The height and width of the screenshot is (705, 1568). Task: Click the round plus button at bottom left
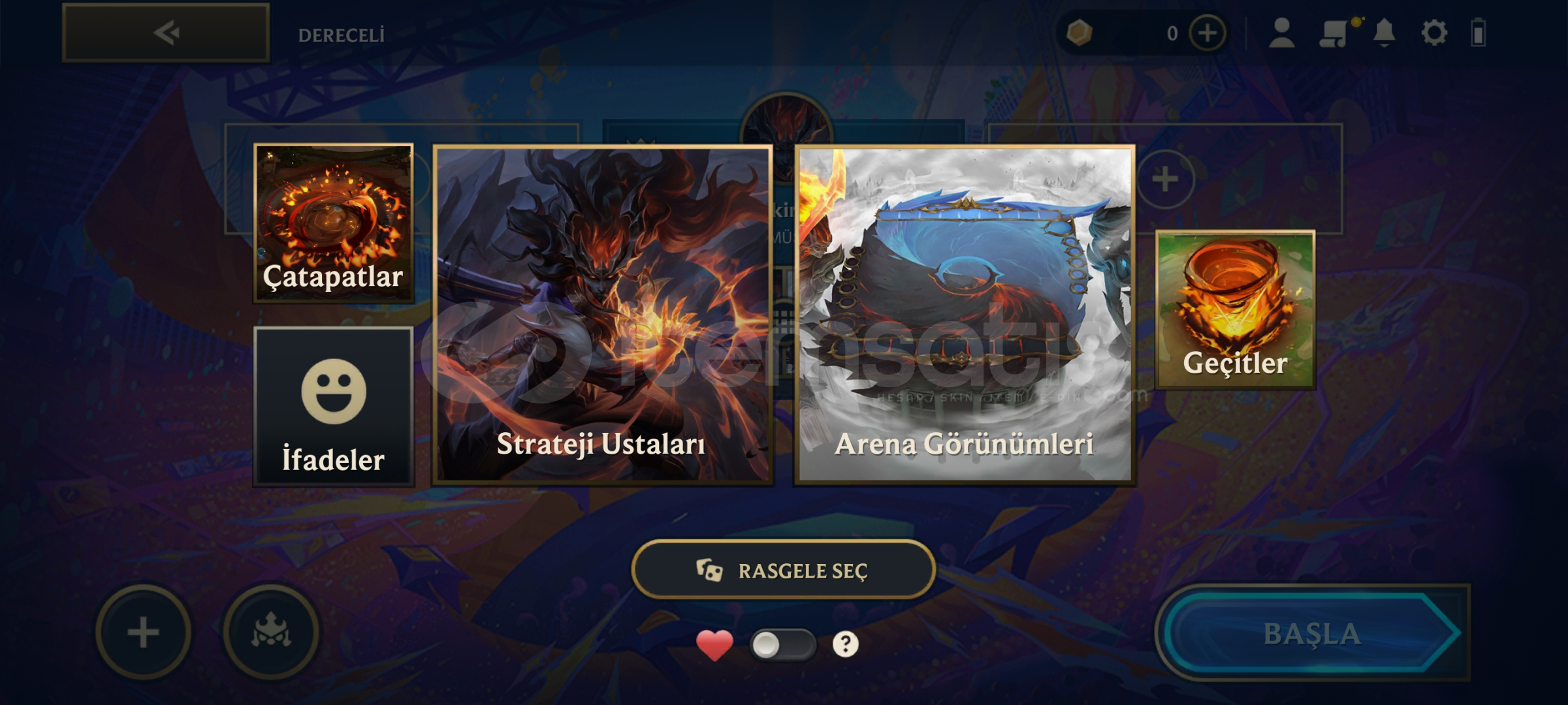pyautogui.click(x=143, y=632)
